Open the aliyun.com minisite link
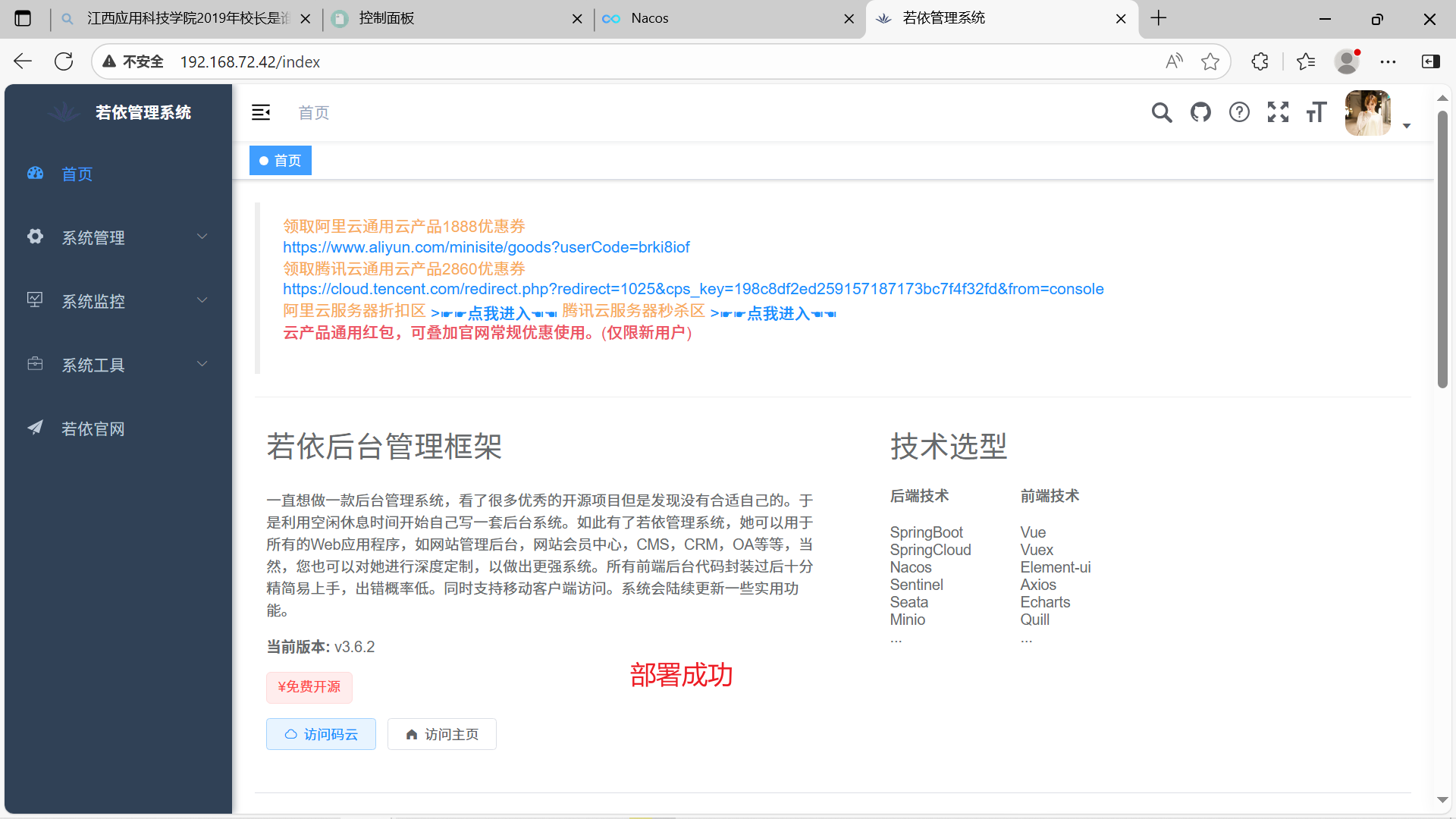 tap(486, 247)
